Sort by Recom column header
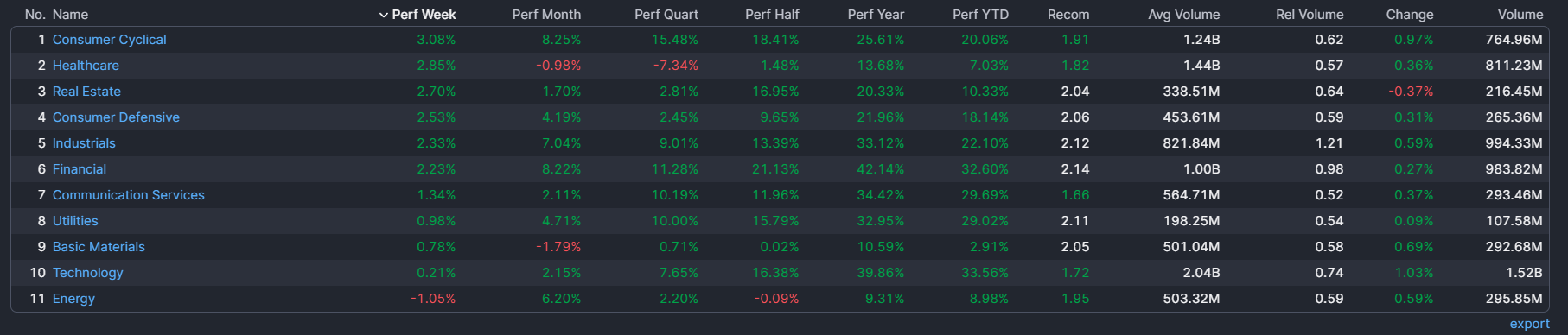 tap(1068, 15)
